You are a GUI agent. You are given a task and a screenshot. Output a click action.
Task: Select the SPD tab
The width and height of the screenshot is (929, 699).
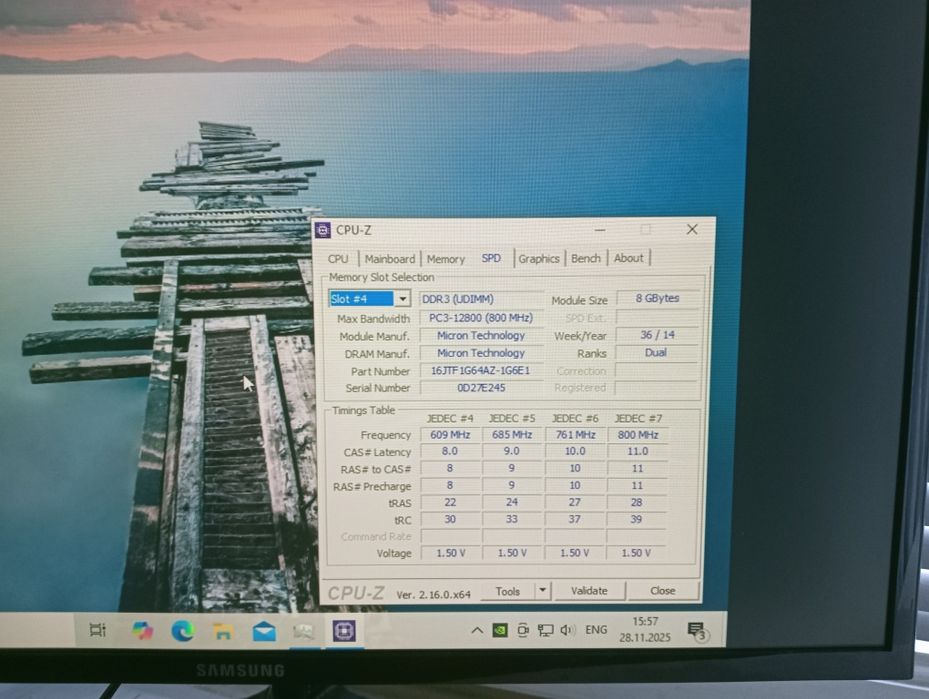[x=491, y=258]
